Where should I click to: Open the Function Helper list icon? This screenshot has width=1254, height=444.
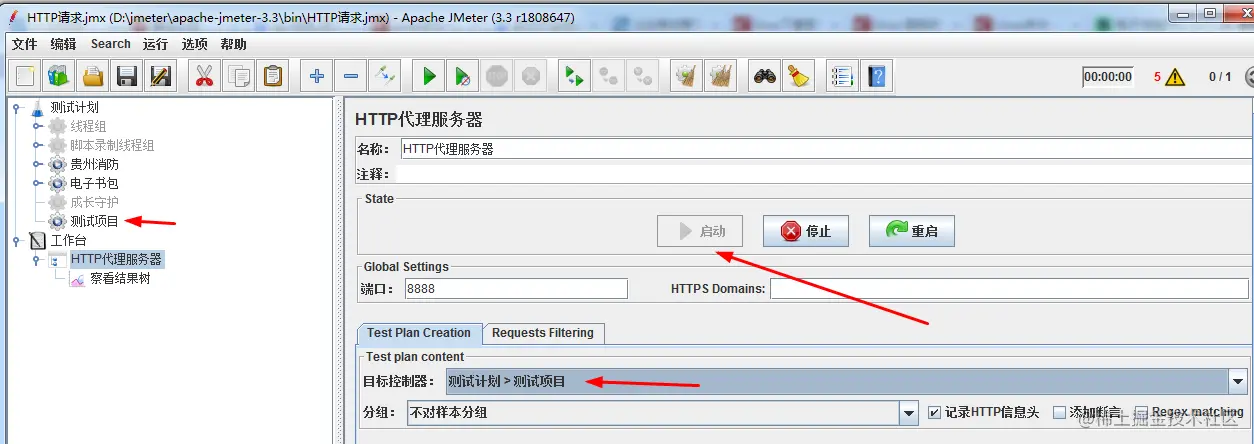point(843,76)
